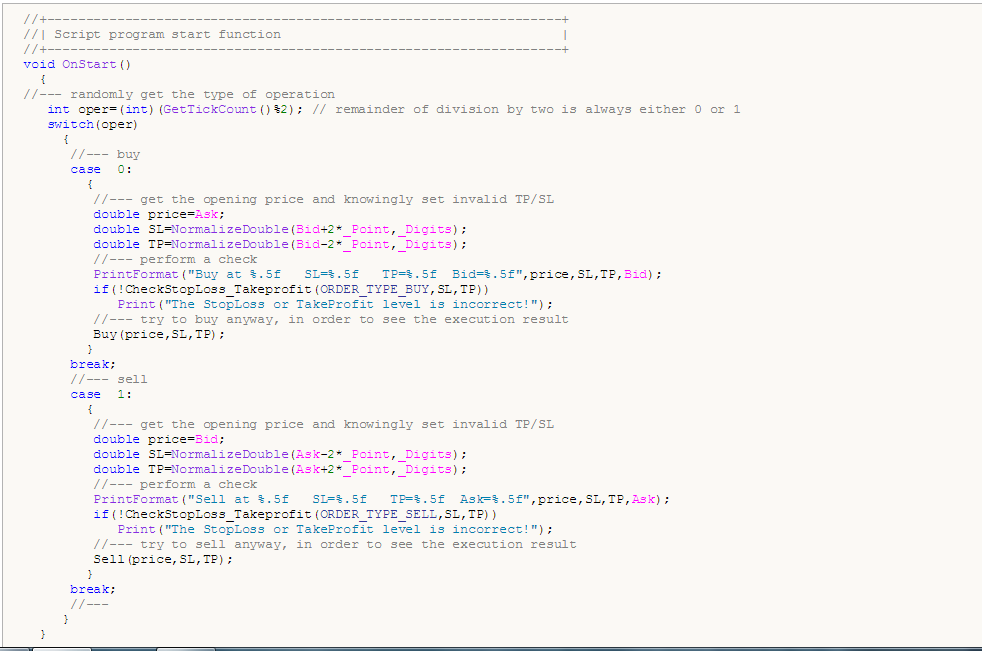Click the 'ORDER_TYPE_SELL' constant
Viewport: 982px width, 651px height.
[x=378, y=514]
